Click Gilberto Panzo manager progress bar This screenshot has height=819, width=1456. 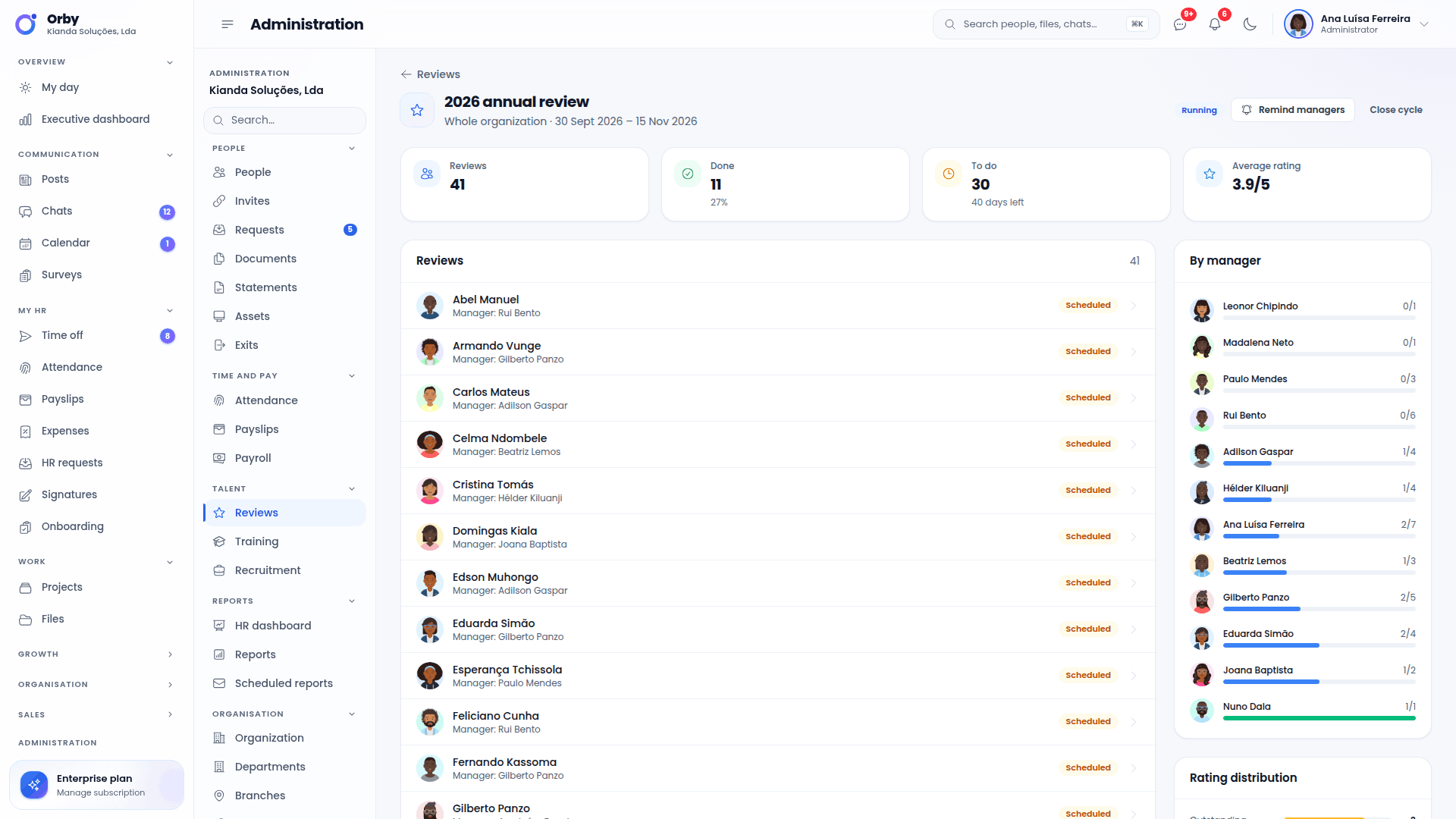tap(1319, 609)
